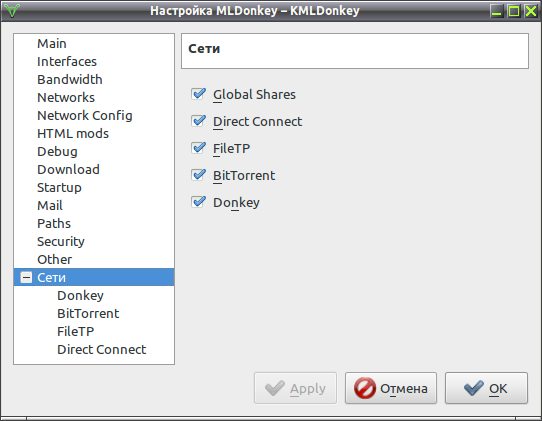Open FileTP sub-item under Сети
This screenshot has height=421, width=542.
click(75, 331)
